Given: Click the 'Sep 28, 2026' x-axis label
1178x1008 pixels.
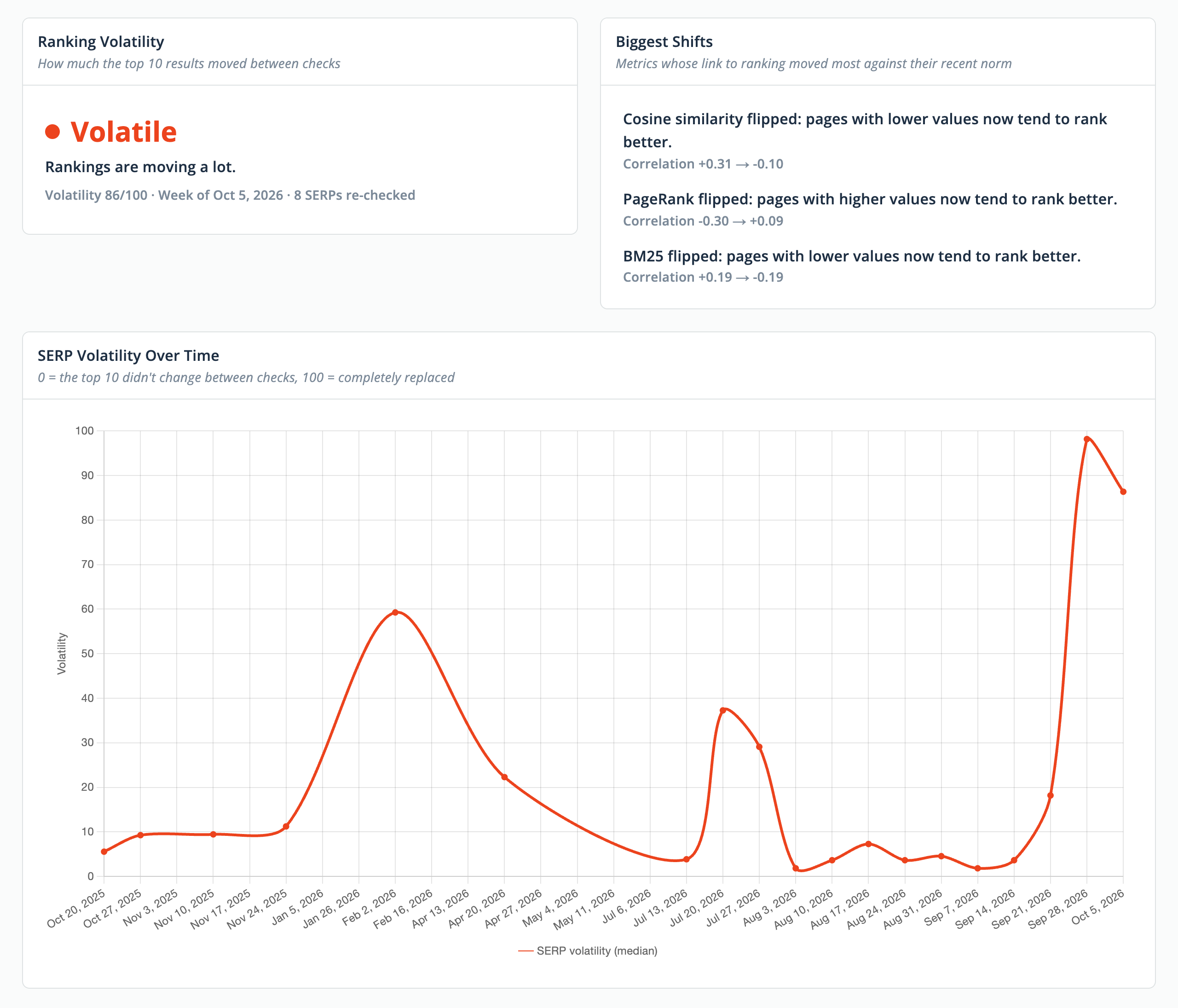Looking at the screenshot, I should pyautogui.click(x=1058, y=909).
